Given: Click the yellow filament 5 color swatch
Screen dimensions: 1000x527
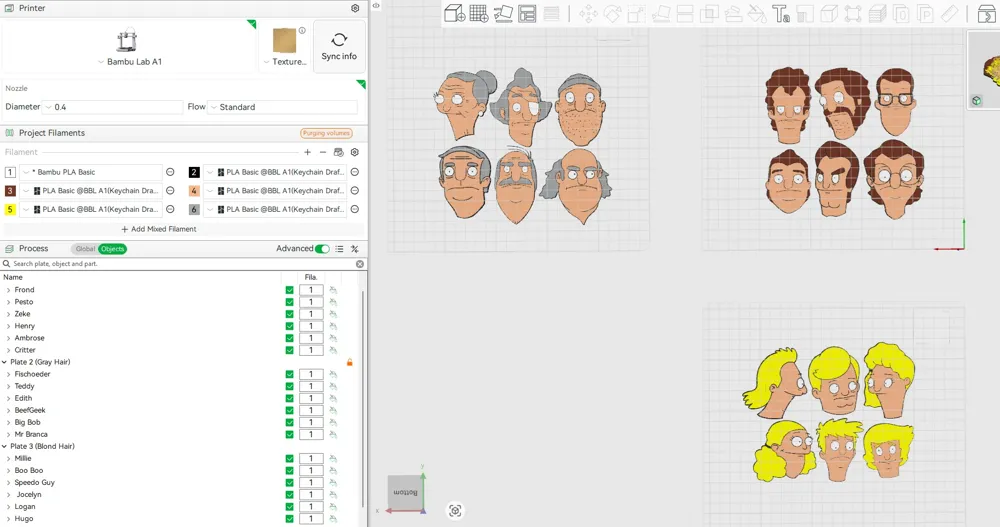Looking at the screenshot, I should 10,209.
